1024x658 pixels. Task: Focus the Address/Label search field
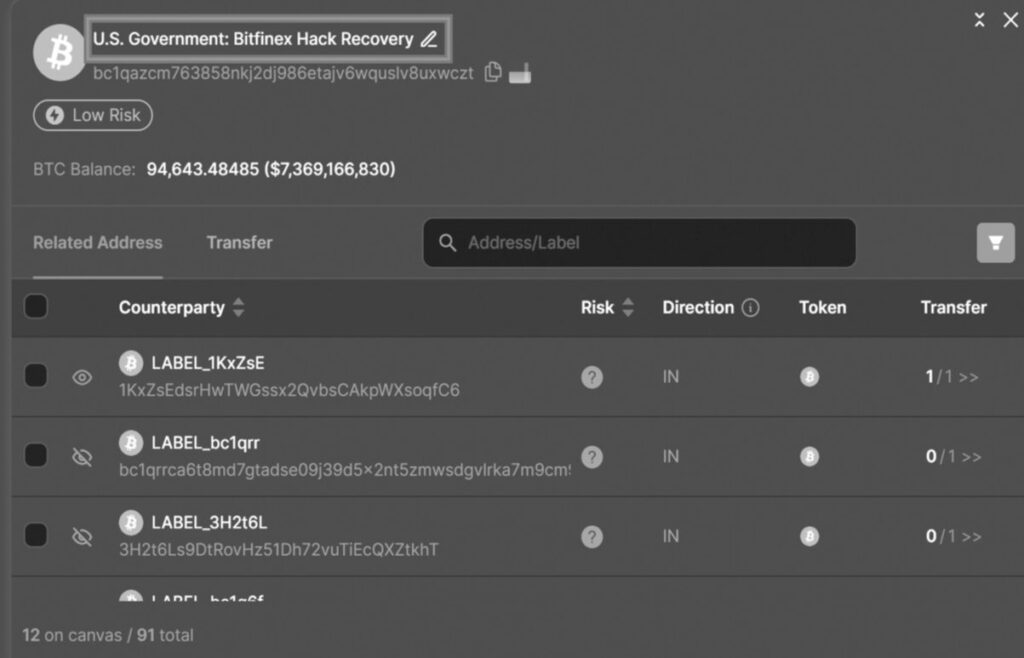639,243
